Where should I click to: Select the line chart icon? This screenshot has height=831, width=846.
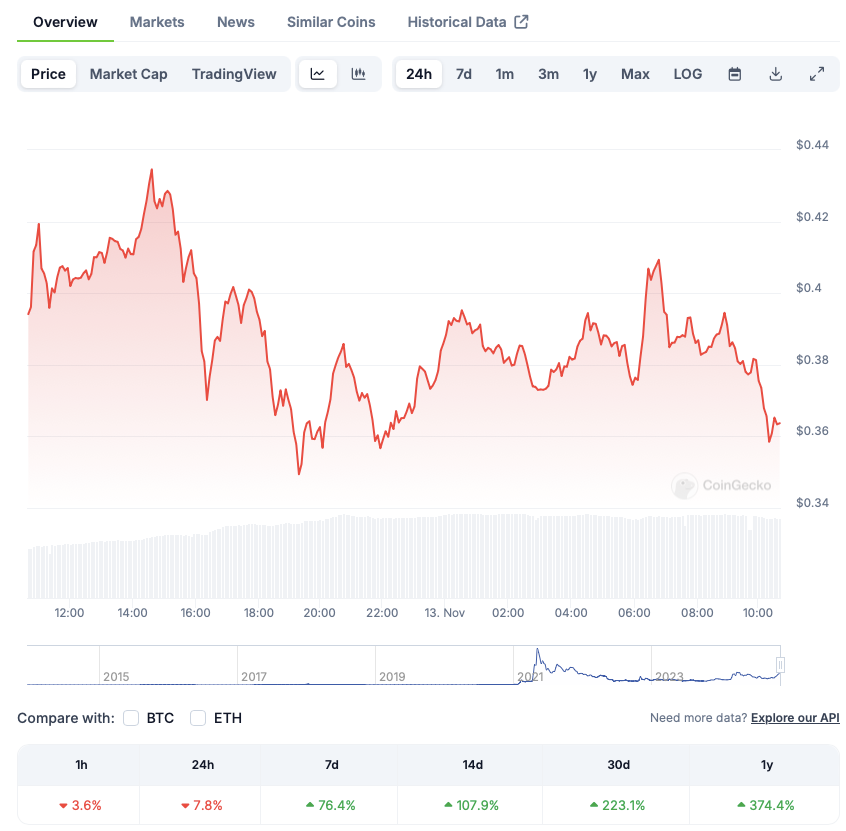pos(318,73)
